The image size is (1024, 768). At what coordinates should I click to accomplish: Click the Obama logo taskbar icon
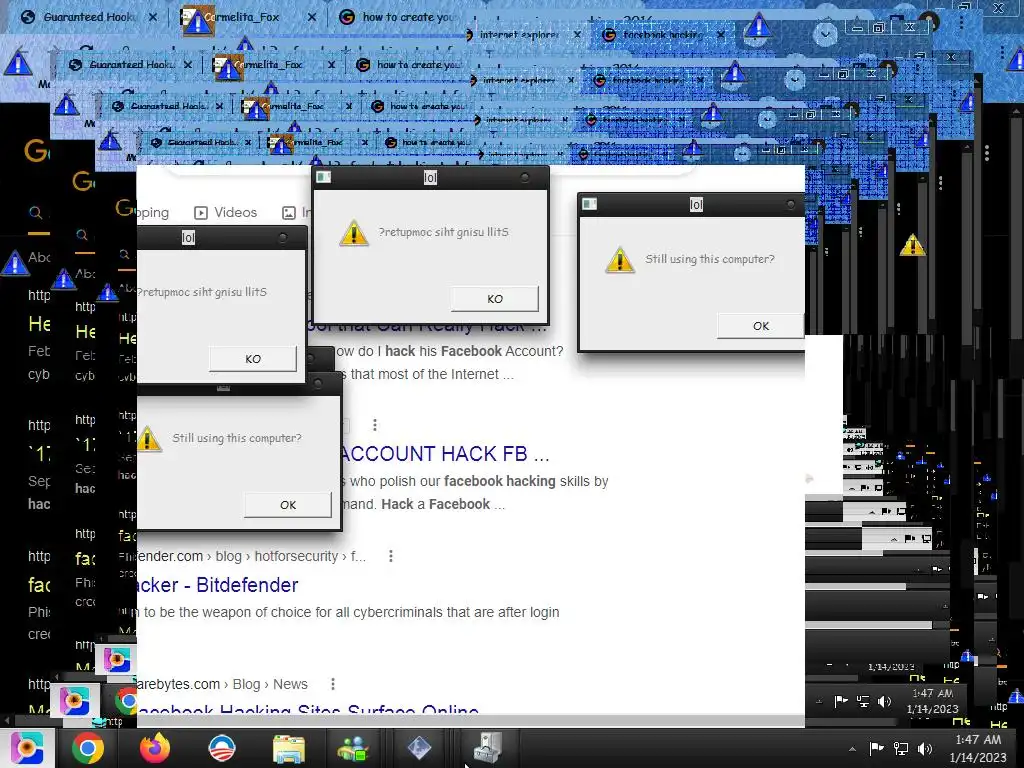click(222, 748)
